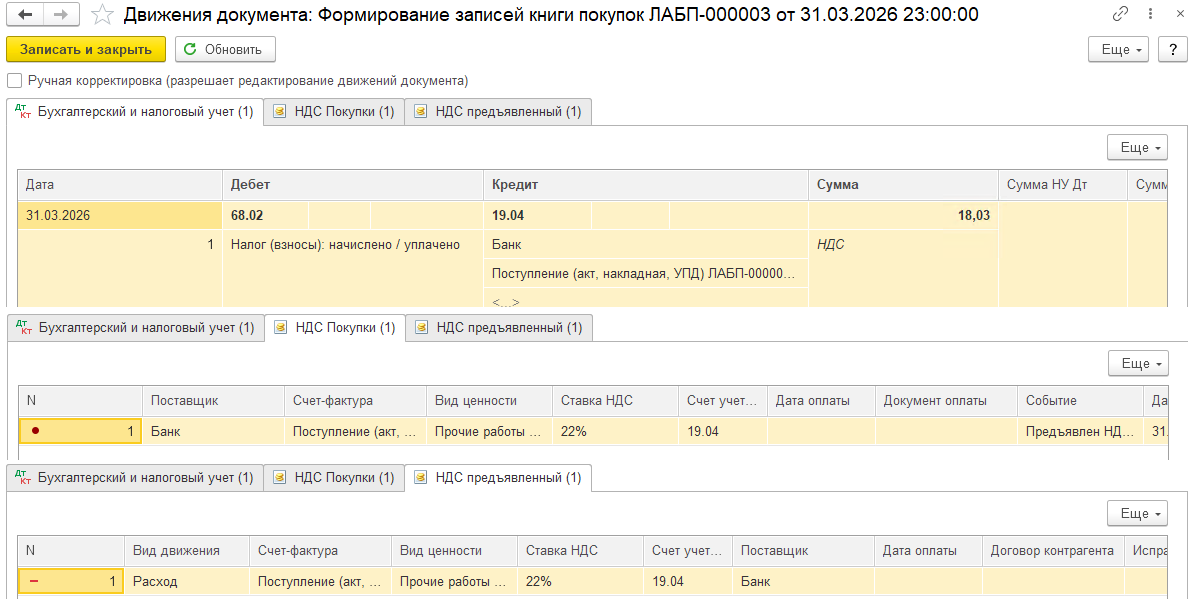Click the forward navigation arrow
Image resolution: width=1188 pixels, height=599 pixels.
pos(60,15)
